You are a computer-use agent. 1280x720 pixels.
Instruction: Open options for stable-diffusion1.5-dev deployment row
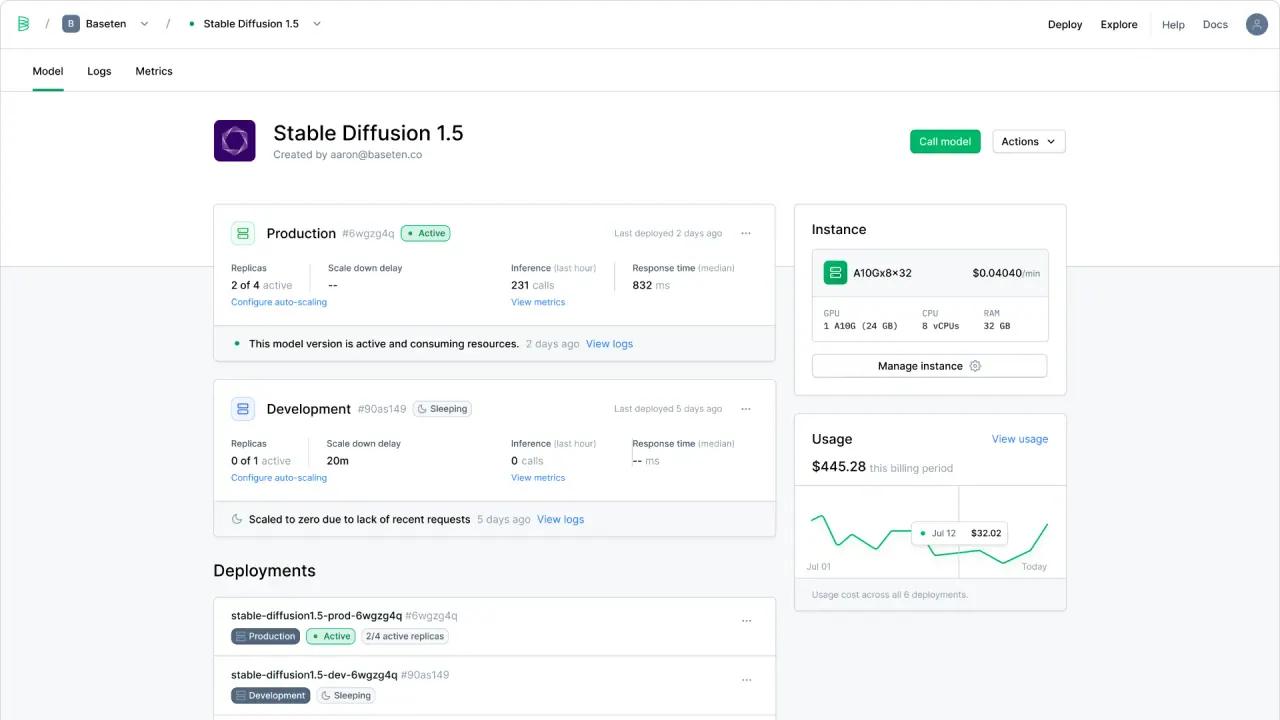tap(746, 680)
